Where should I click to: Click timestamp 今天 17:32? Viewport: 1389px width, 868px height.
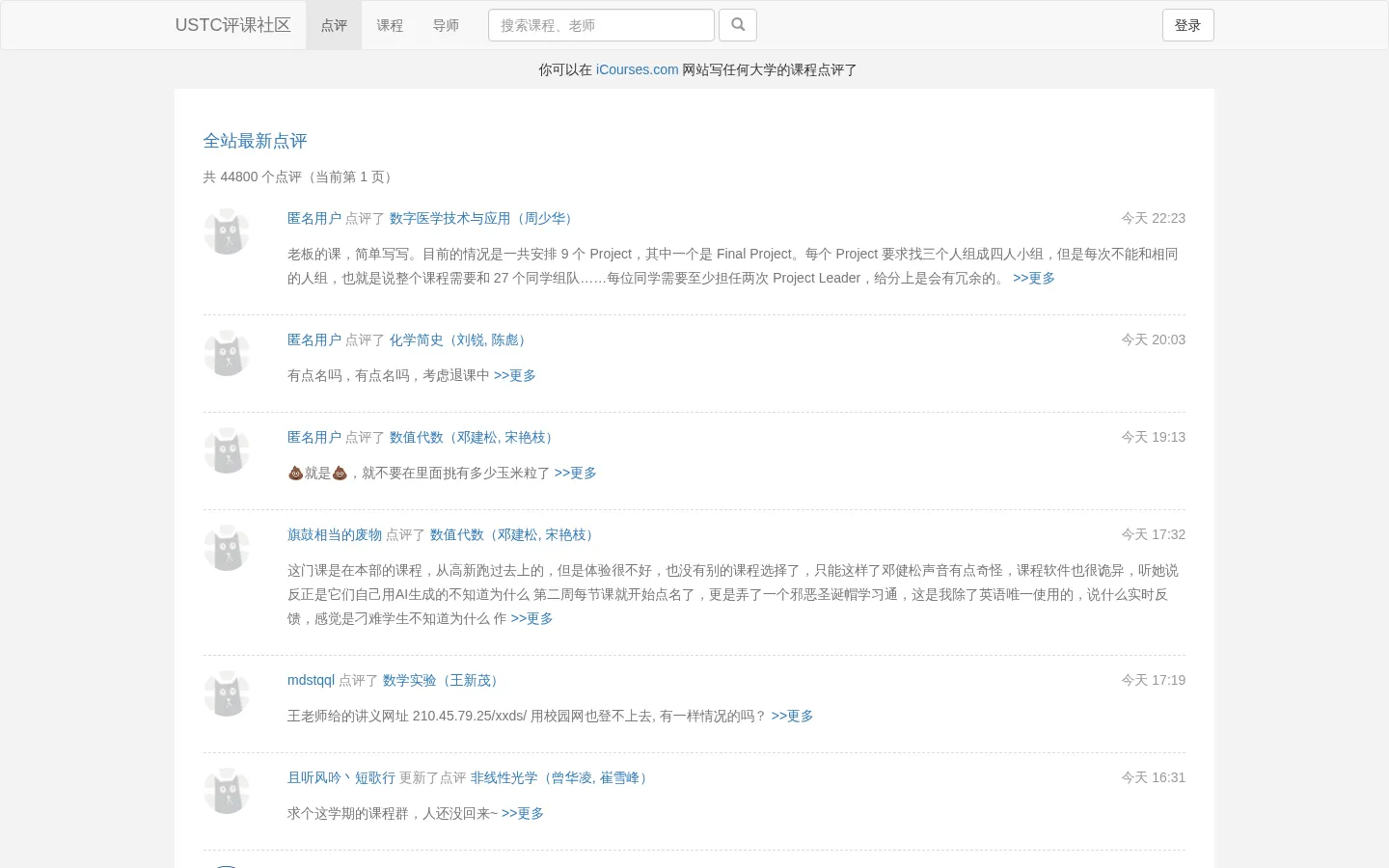(x=1153, y=534)
